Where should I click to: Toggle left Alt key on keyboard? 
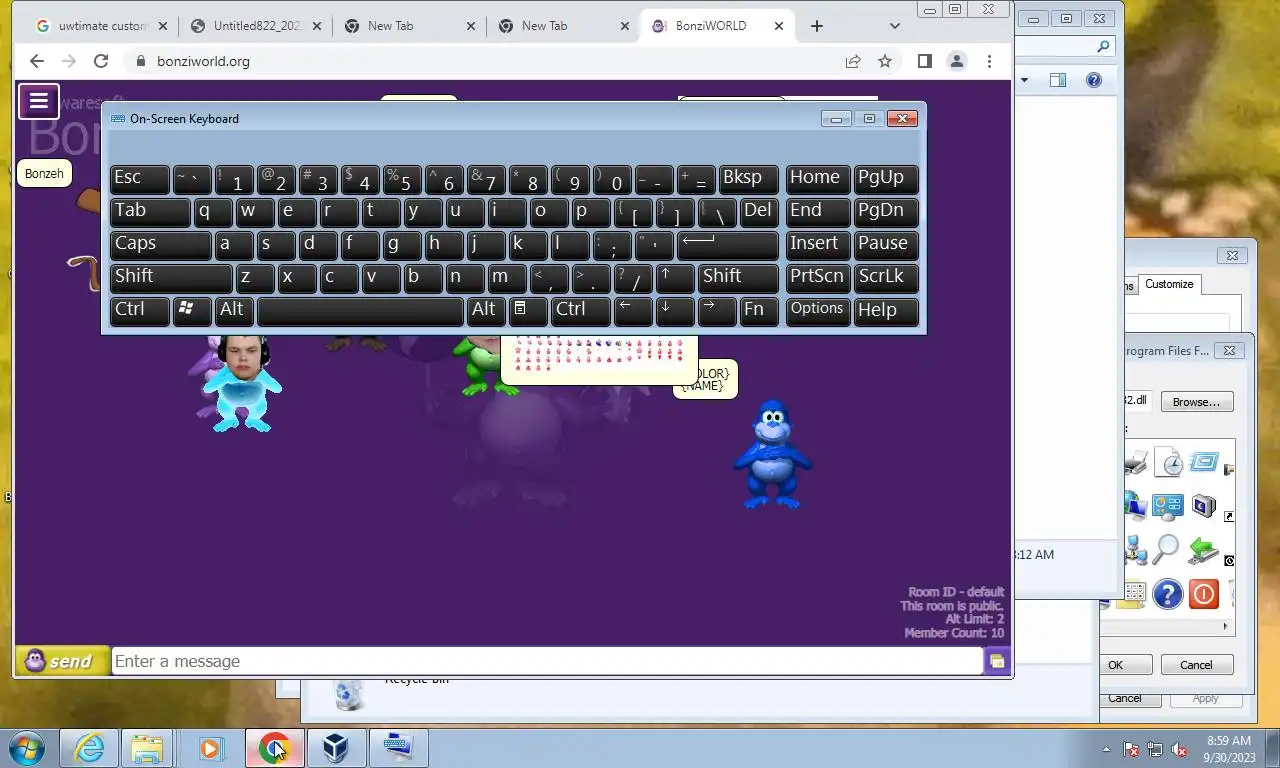(234, 311)
